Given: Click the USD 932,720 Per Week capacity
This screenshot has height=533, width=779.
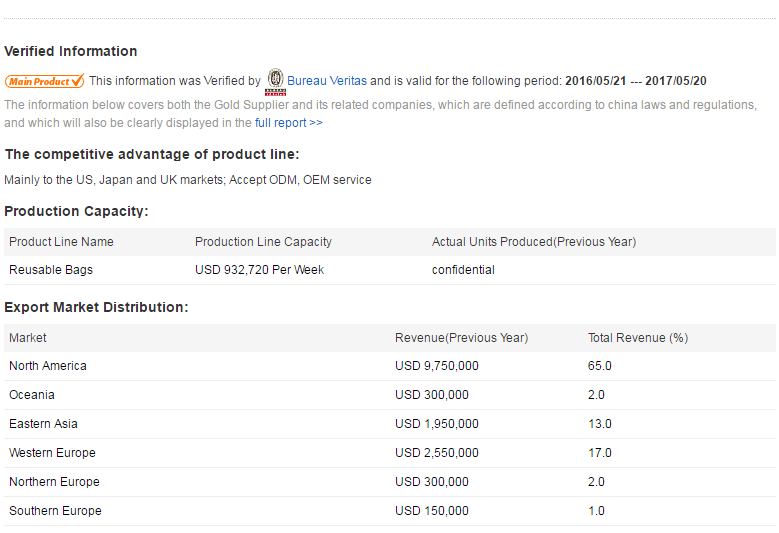Looking at the screenshot, I should [259, 270].
